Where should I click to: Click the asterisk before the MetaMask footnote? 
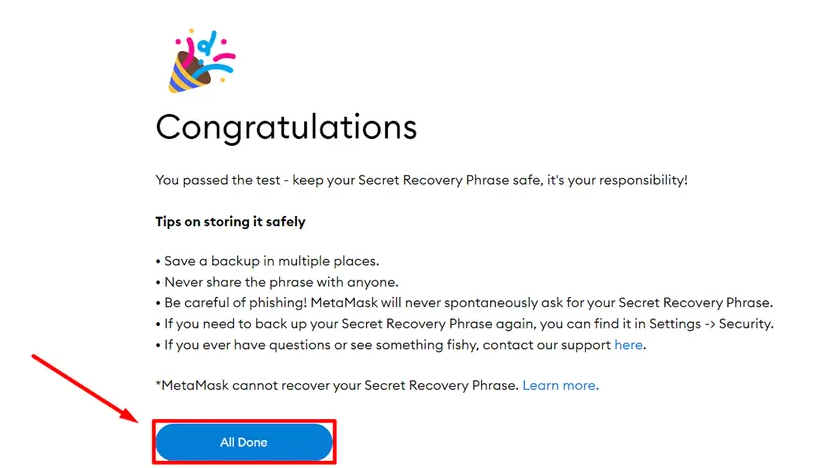pos(158,384)
